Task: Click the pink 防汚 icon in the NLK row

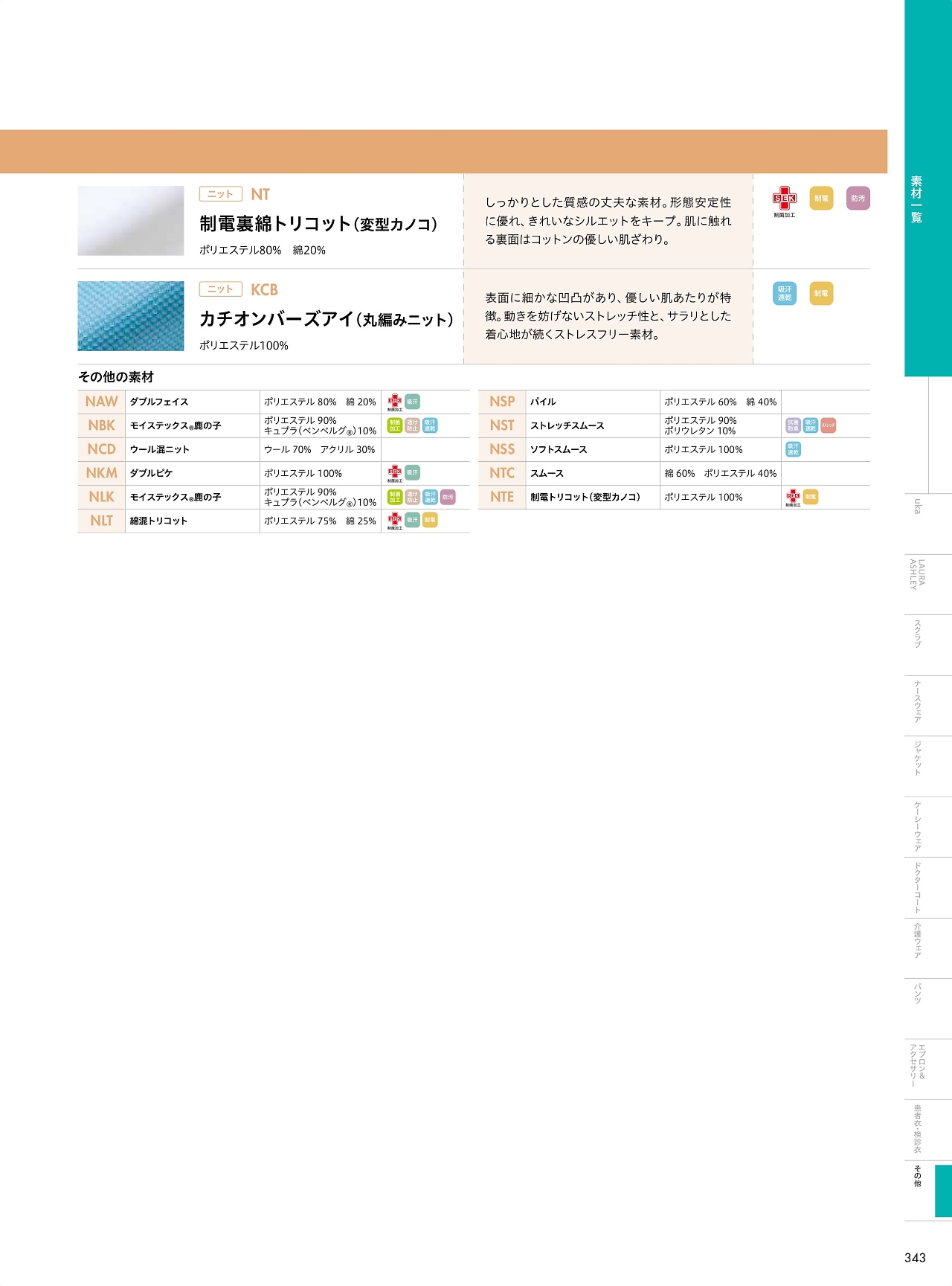Action: click(448, 497)
